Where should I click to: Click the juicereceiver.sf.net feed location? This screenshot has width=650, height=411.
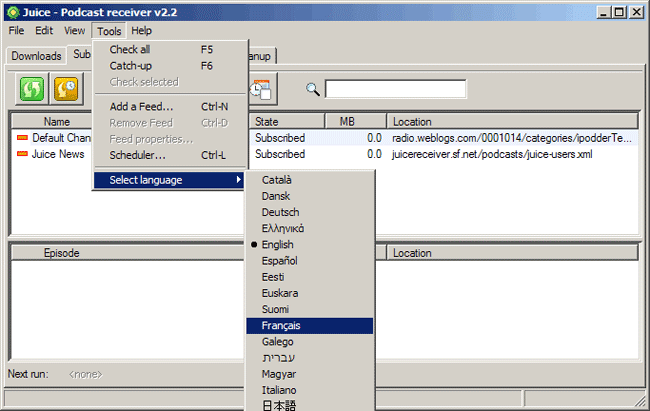click(492, 154)
